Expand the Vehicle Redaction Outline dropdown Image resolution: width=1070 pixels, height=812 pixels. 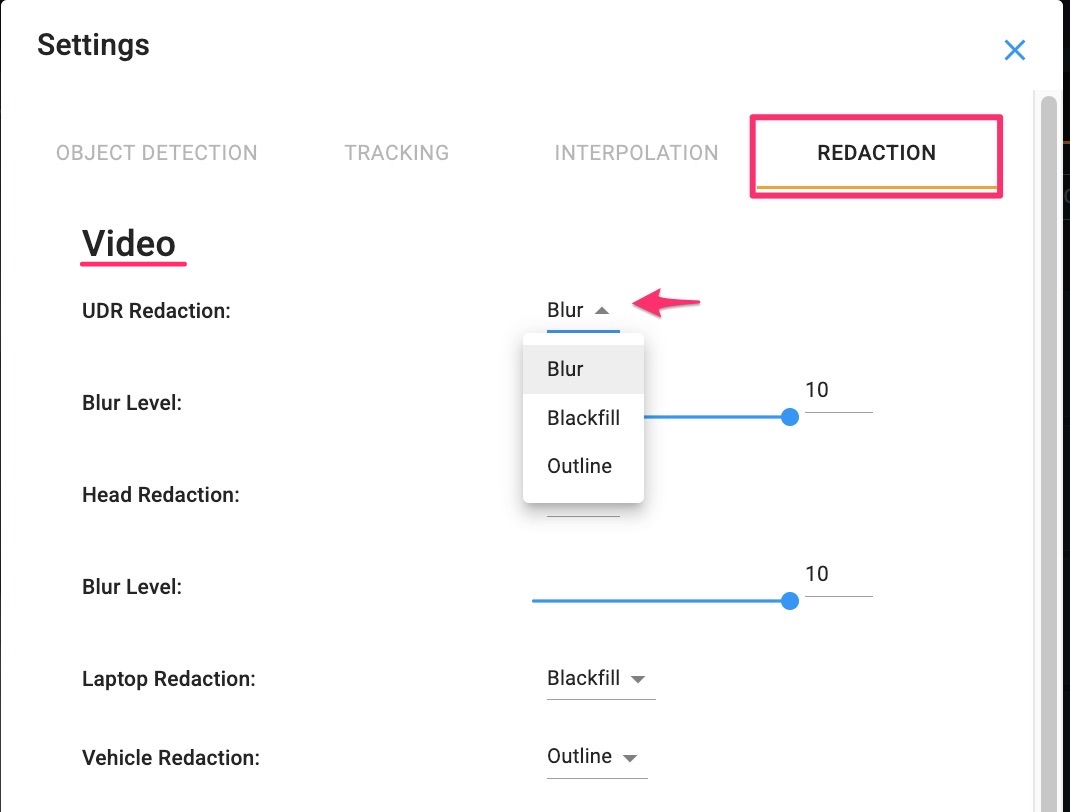579,757
